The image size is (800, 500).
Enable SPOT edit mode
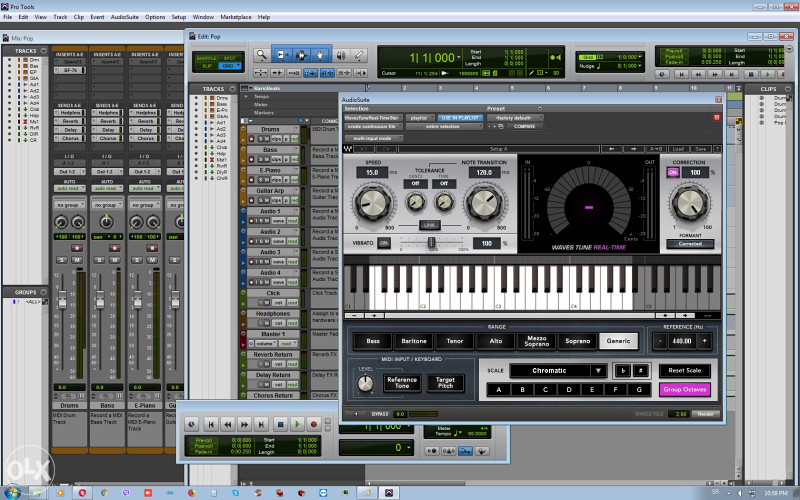pos(230,58)
